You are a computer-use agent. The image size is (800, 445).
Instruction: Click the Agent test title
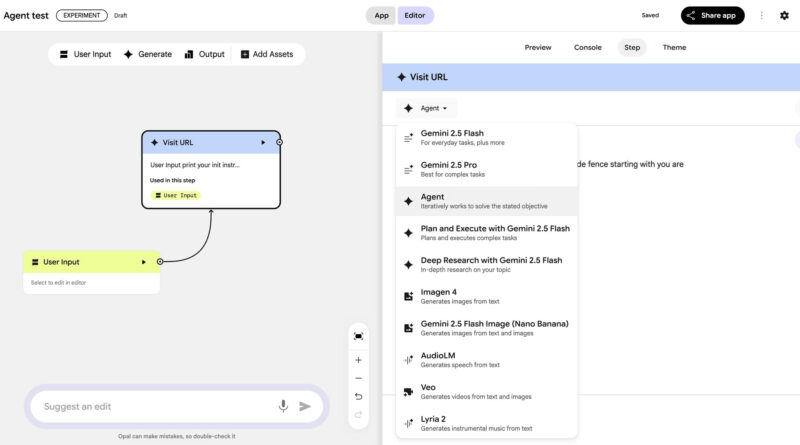click(x=26, y=16)
